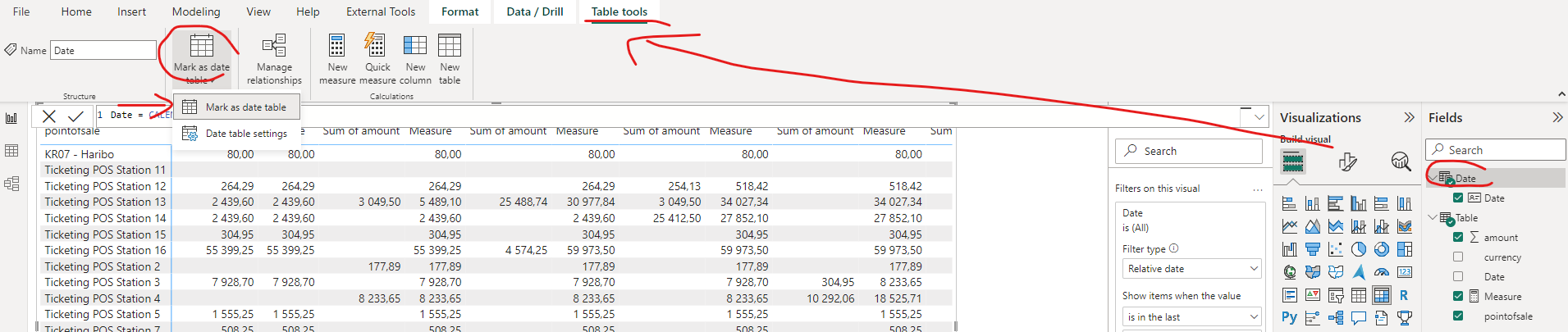Pick the Waterfall chart visual
The width and height of the screenshot is (1568, 332).
[1290, 249]
